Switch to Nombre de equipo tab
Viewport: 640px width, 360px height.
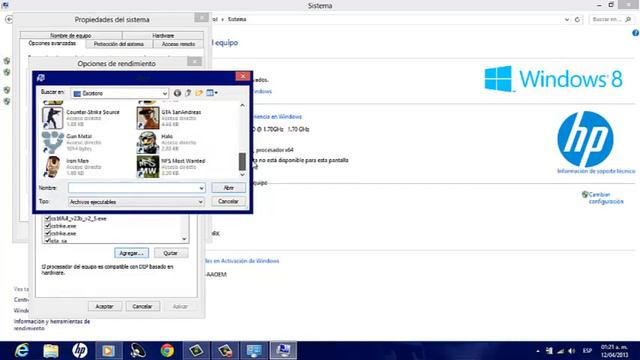point(71,36)
